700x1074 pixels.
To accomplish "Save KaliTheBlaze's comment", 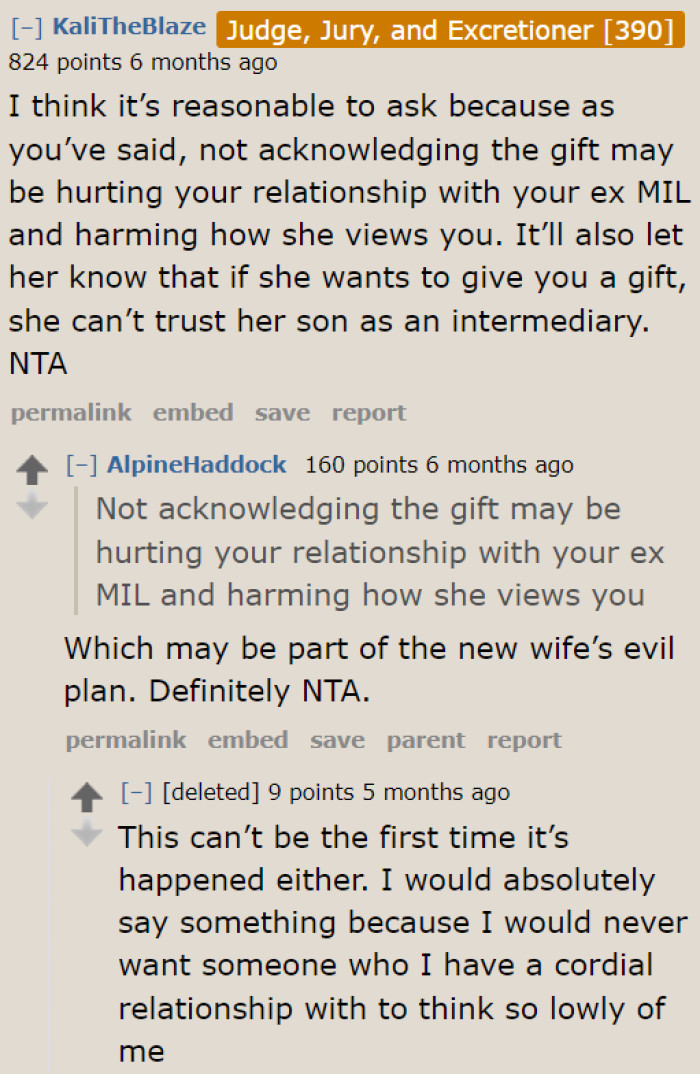I will (281, 412).
